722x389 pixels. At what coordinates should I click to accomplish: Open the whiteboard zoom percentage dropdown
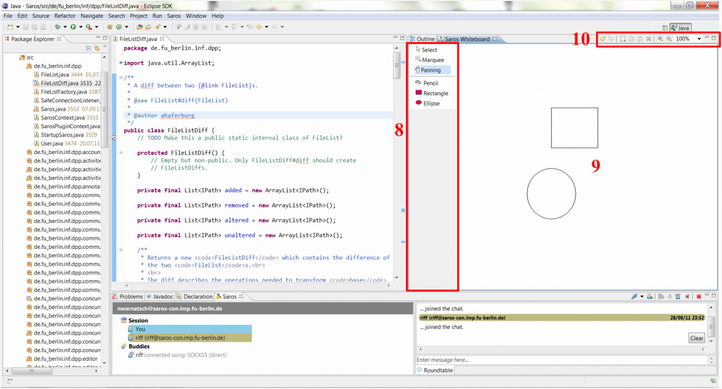699,39
